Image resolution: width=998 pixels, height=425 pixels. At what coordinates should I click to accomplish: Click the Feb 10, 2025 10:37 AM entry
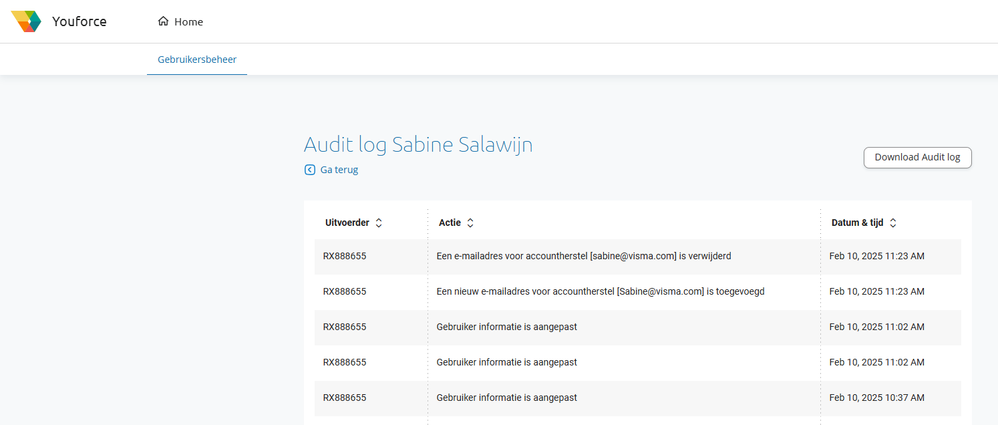tap(876, 397)
